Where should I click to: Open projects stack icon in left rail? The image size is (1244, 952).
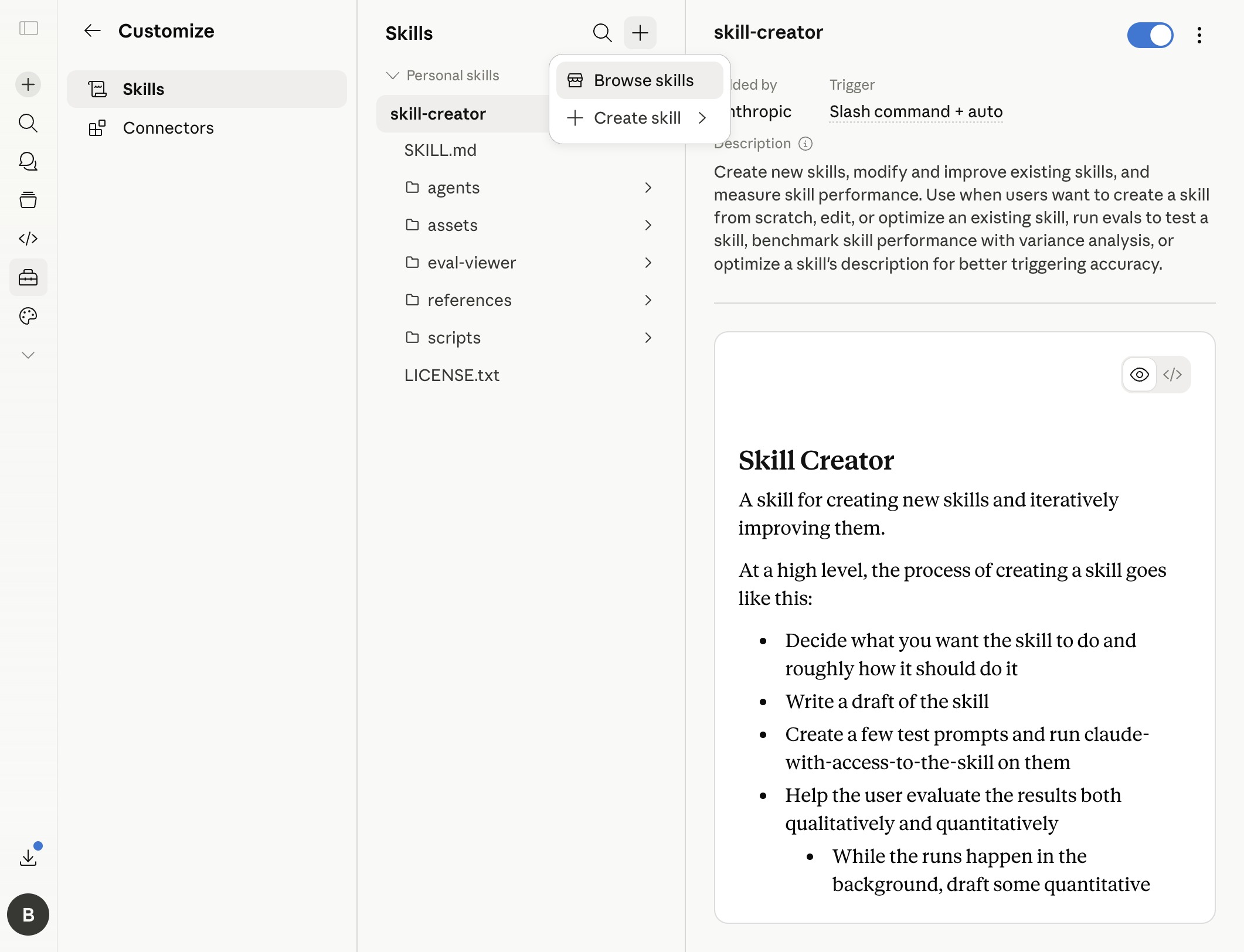click(28, 200)
